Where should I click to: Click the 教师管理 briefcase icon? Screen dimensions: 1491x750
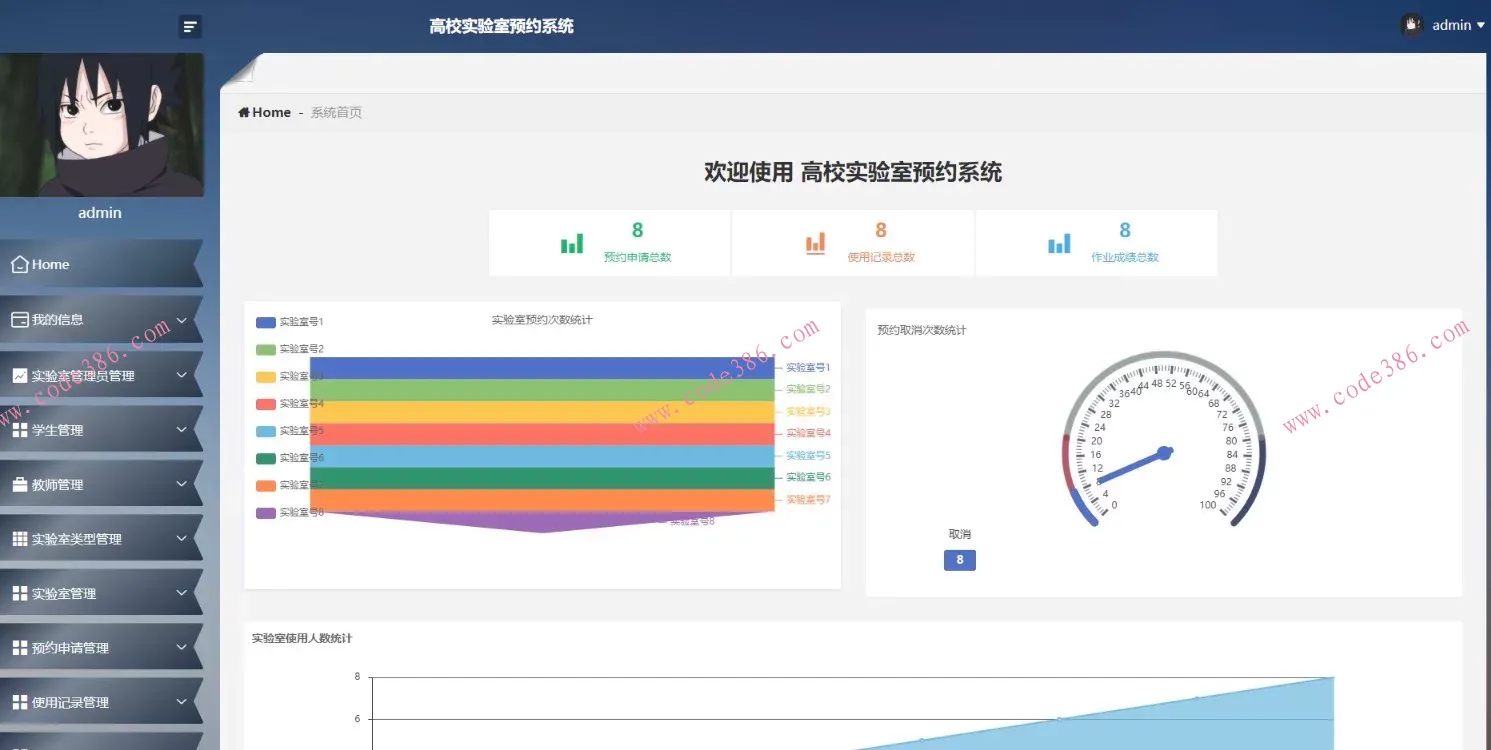tap(20, 485)
